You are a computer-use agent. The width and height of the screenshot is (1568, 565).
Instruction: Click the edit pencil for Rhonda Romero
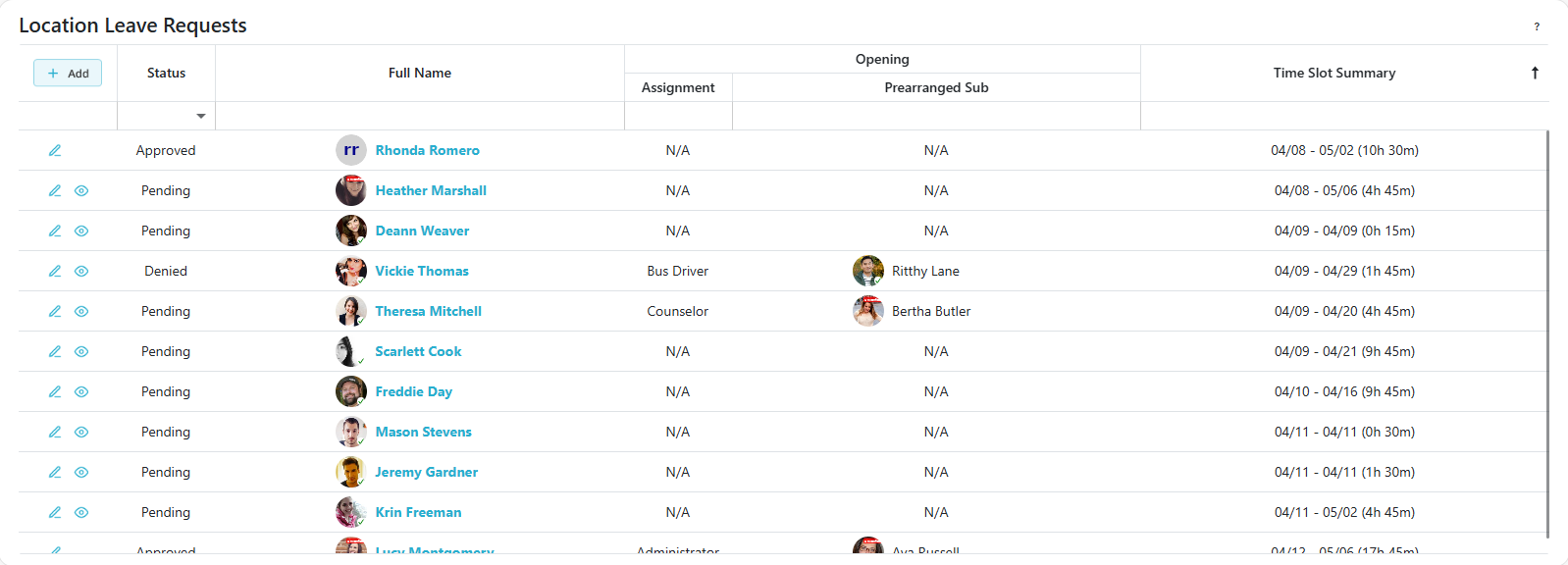[x=55, y=150]
